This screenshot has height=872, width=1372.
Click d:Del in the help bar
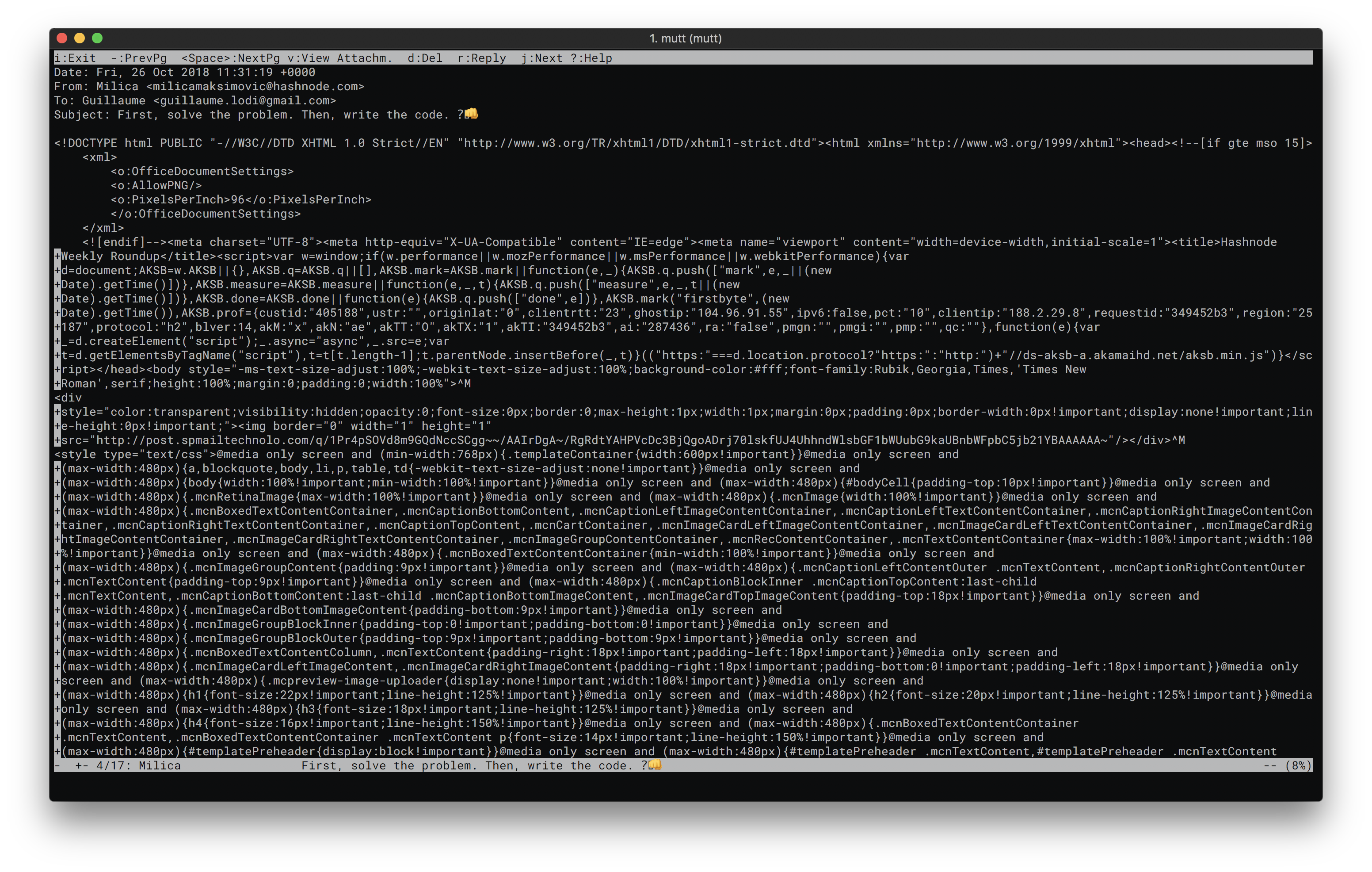point(424,58)
